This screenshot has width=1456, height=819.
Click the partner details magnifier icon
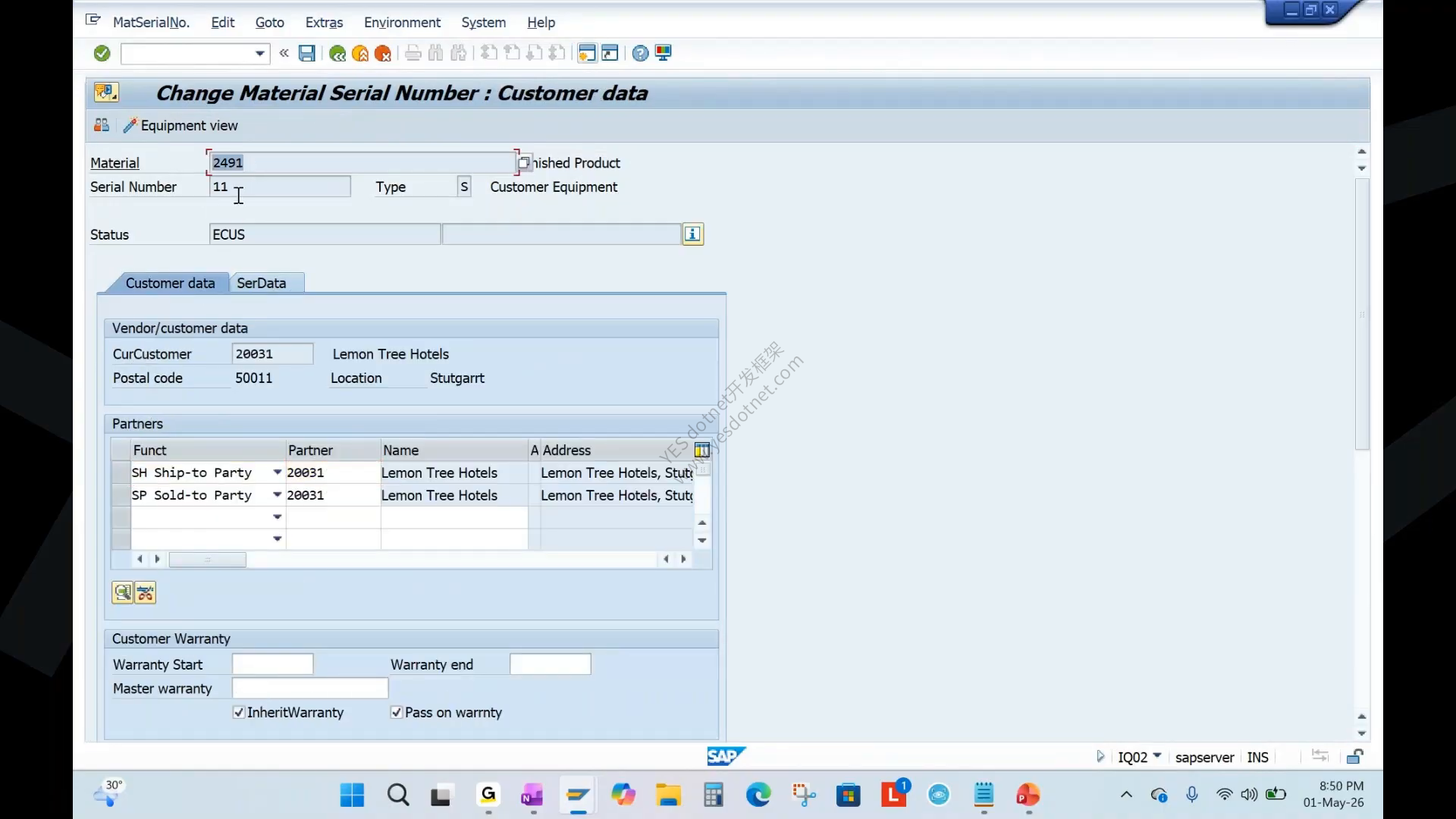122,593
